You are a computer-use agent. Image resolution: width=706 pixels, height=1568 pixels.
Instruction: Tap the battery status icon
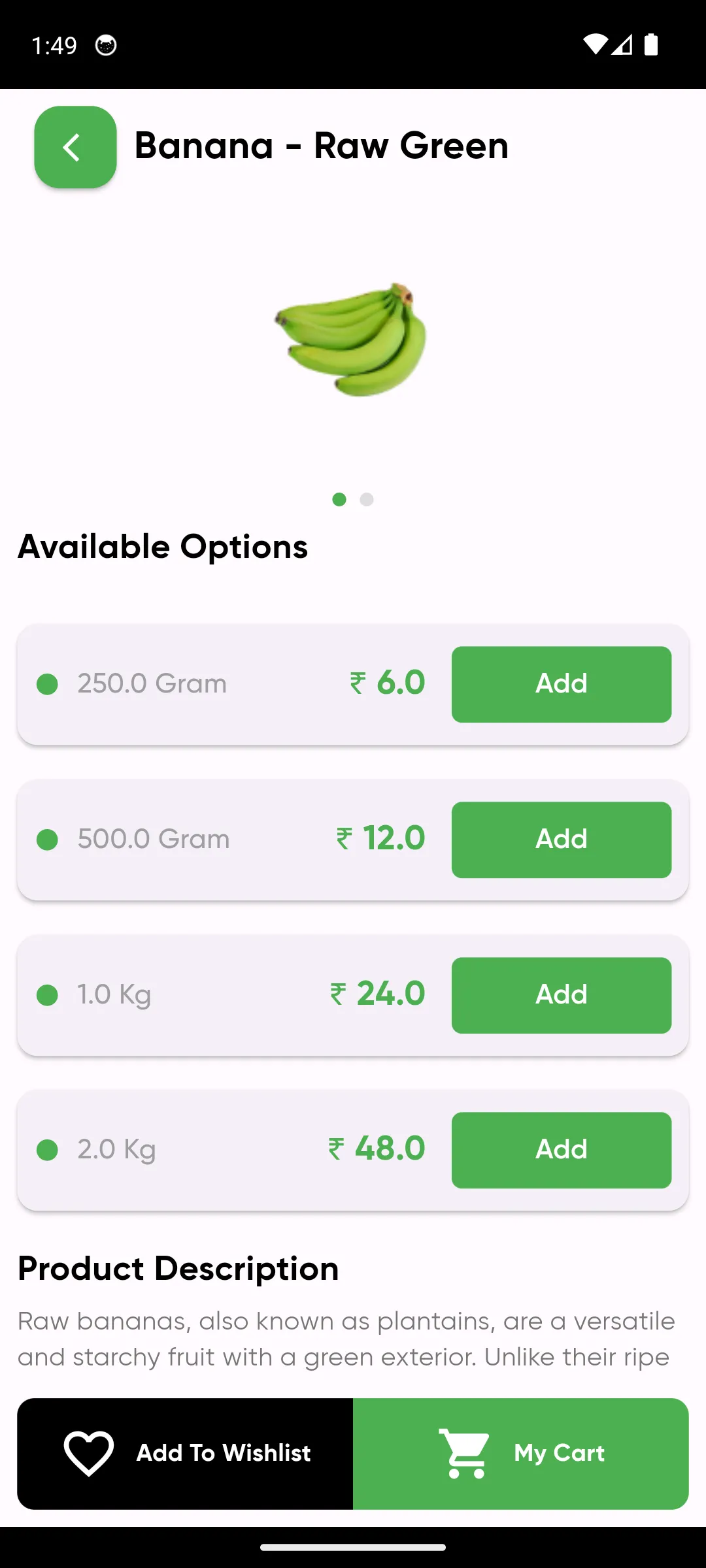click(x=651, y=44)
